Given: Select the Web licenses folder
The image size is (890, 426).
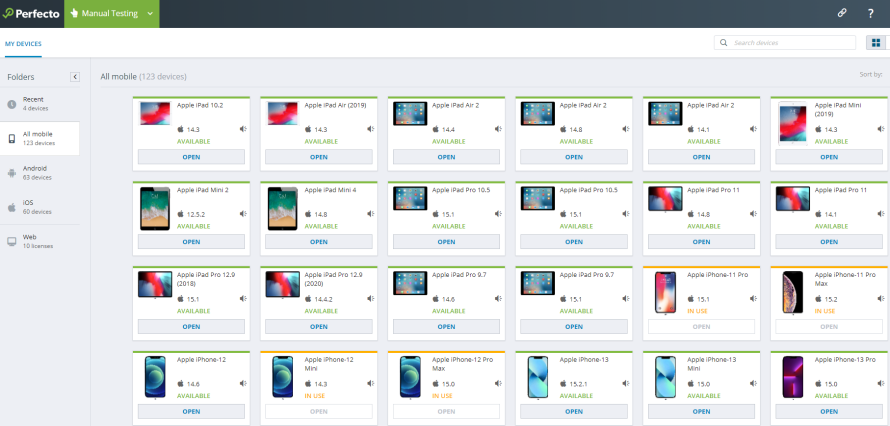Looking at the screenshot, I should (40, 241).
